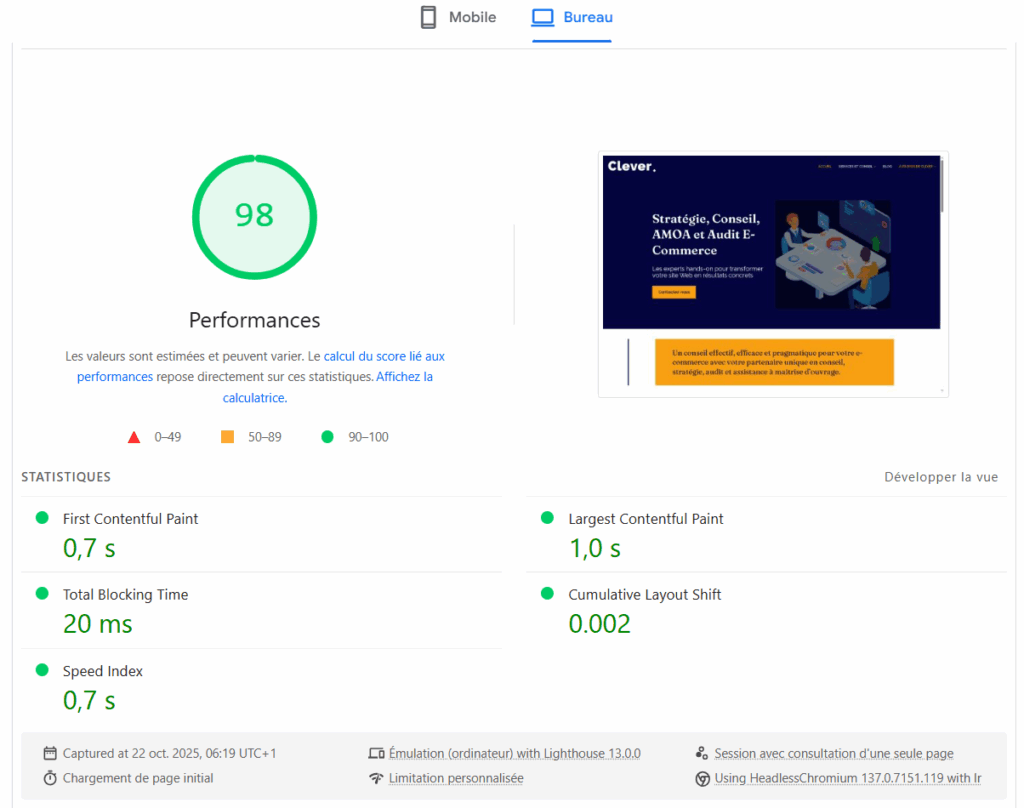Click the calendar icon near Captured date
This screenshot has width=1024, height=808.
pos(50,754)
